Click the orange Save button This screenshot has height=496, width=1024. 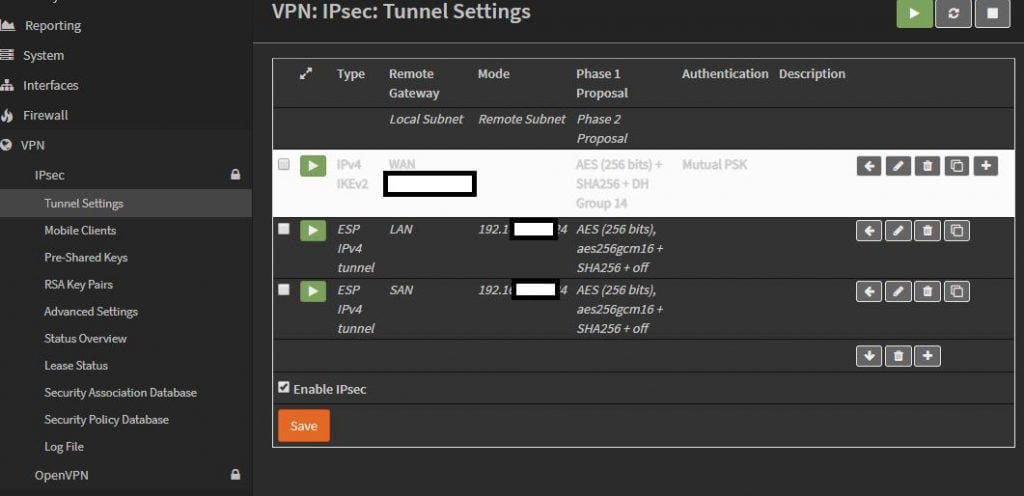(304, 426)
